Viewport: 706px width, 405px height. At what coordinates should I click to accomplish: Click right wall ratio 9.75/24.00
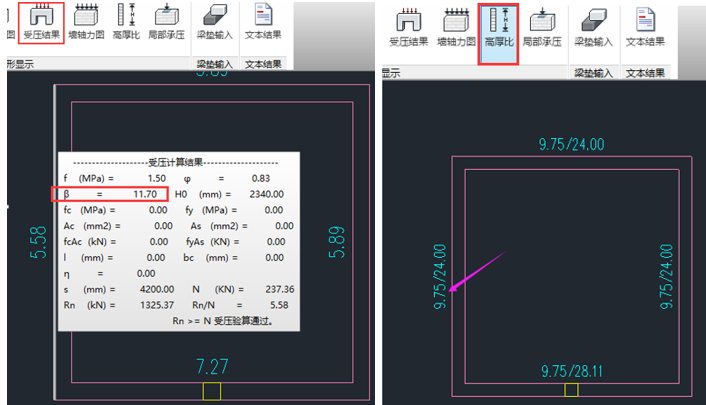click(666, 277)
